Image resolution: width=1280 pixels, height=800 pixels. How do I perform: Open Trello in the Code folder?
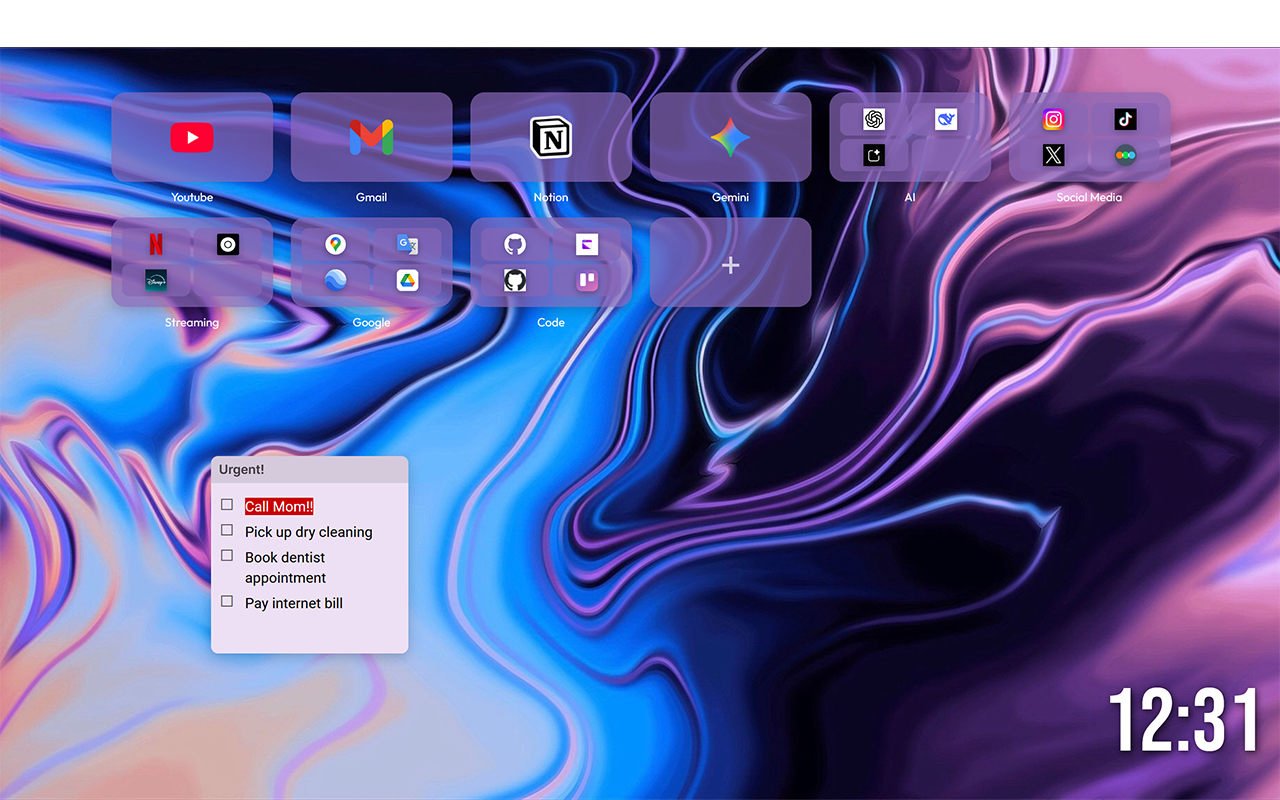click(587, 280)
